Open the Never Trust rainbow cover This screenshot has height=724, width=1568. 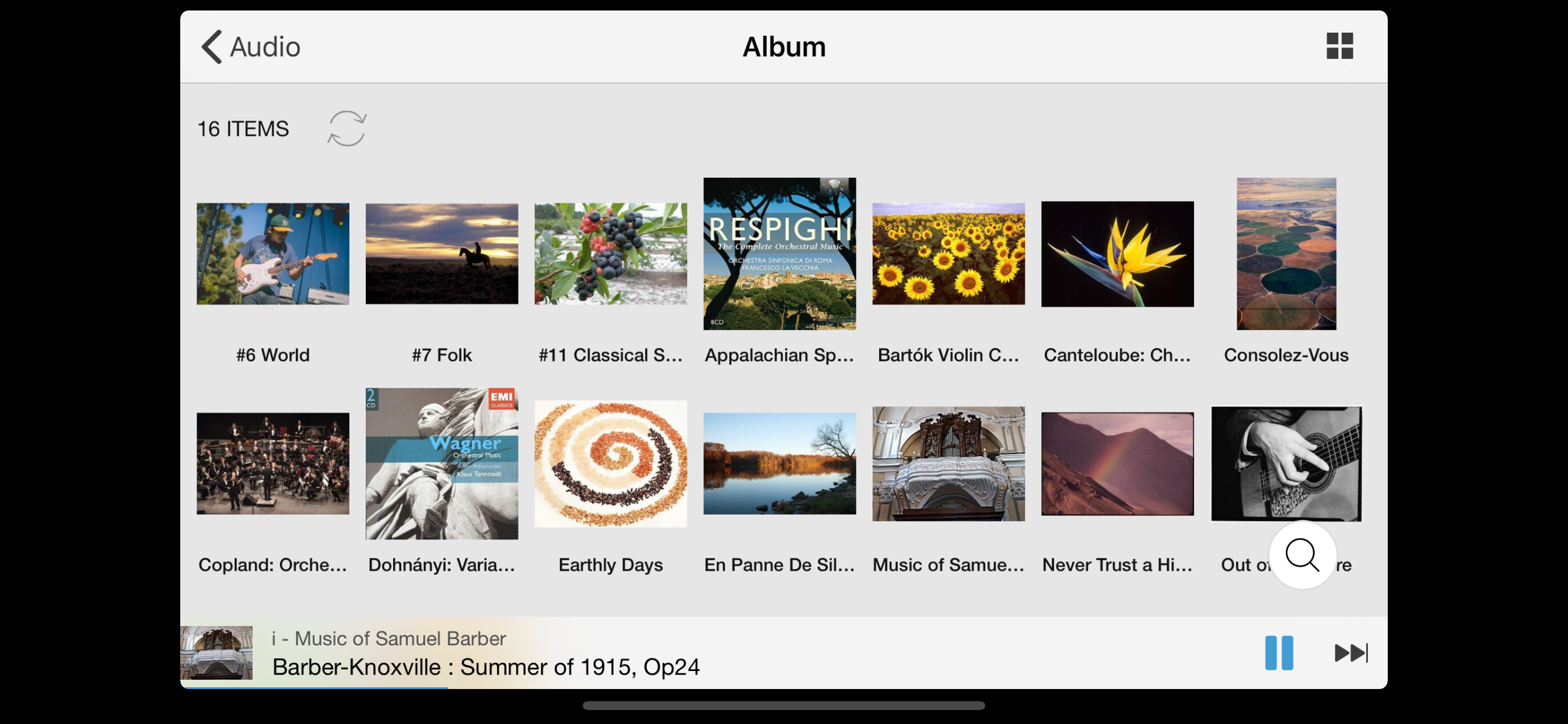(x=1118, y=463)
